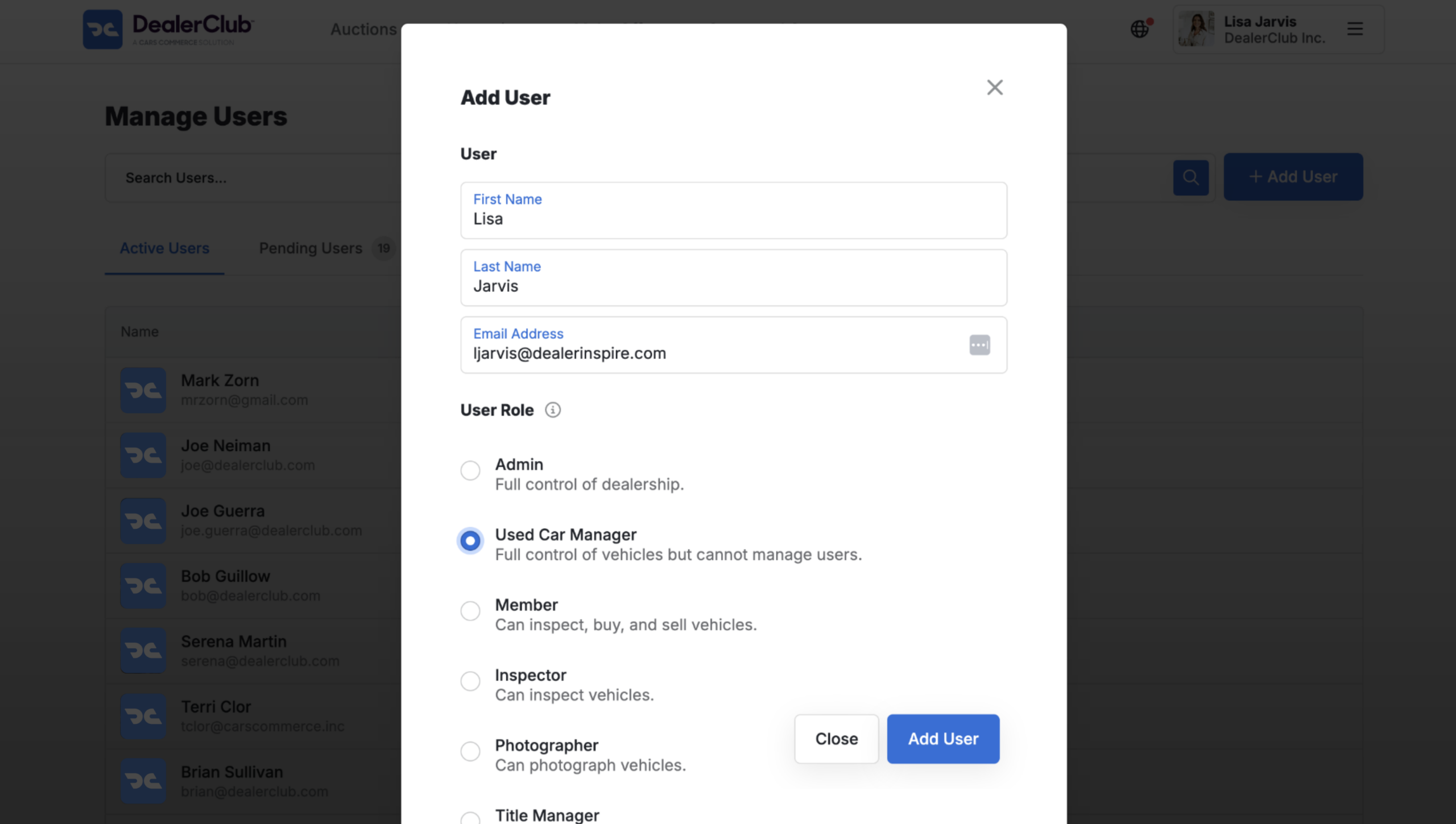1456x824 pixels.
Task: Click the Pending Users count badge 19
Action: (x=384, y=249)
